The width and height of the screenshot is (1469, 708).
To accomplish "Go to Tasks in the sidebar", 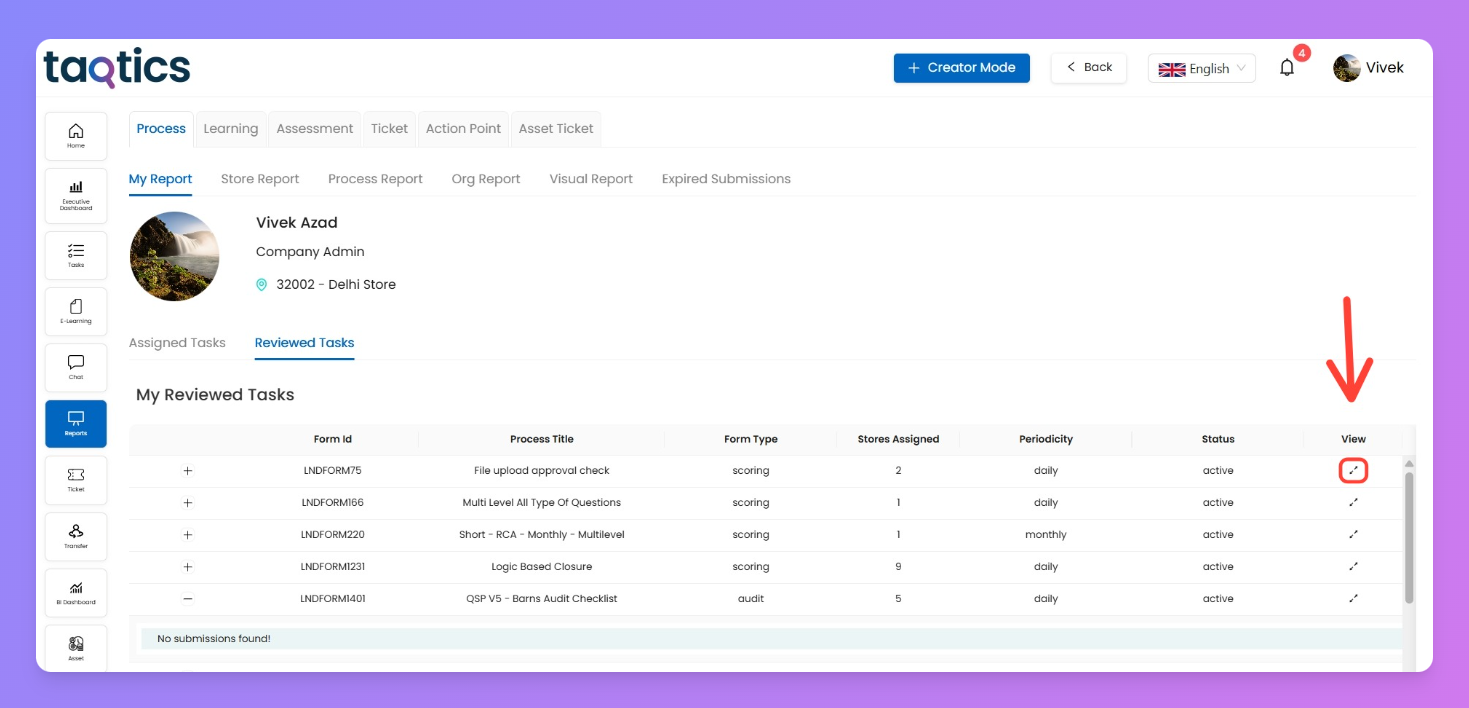I will (76, 255).
